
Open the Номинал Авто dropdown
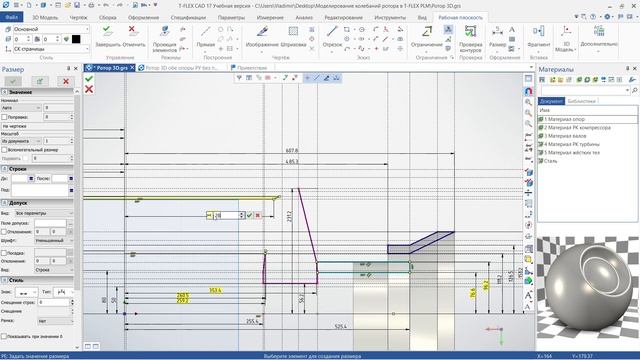[21, 108]
